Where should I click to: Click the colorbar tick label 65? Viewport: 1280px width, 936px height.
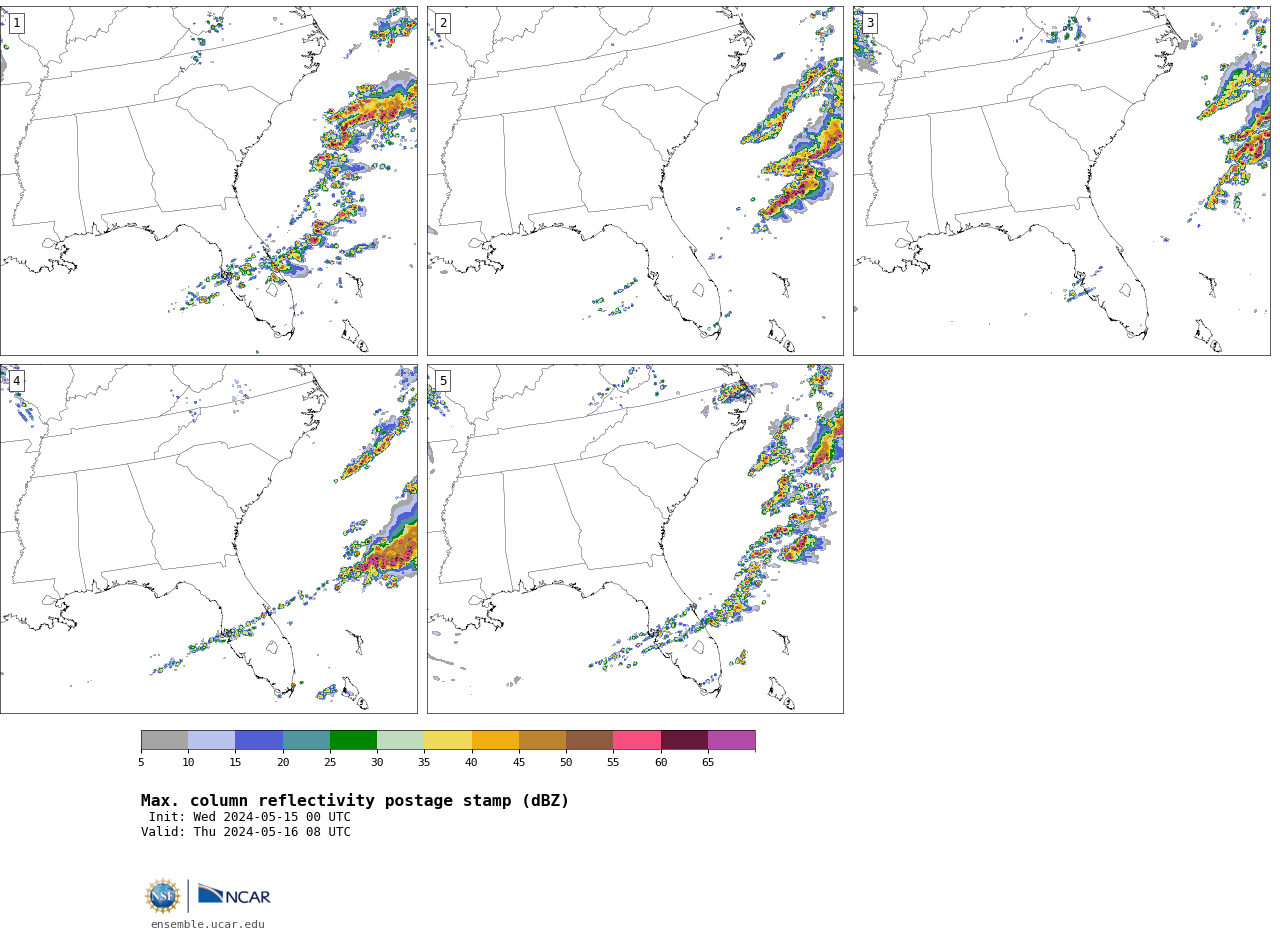pos(708,763)
